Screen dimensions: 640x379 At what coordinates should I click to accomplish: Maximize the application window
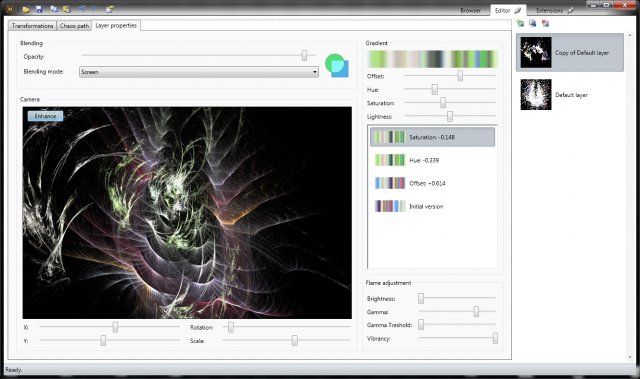pyautogui.click(x=607, y=4)
